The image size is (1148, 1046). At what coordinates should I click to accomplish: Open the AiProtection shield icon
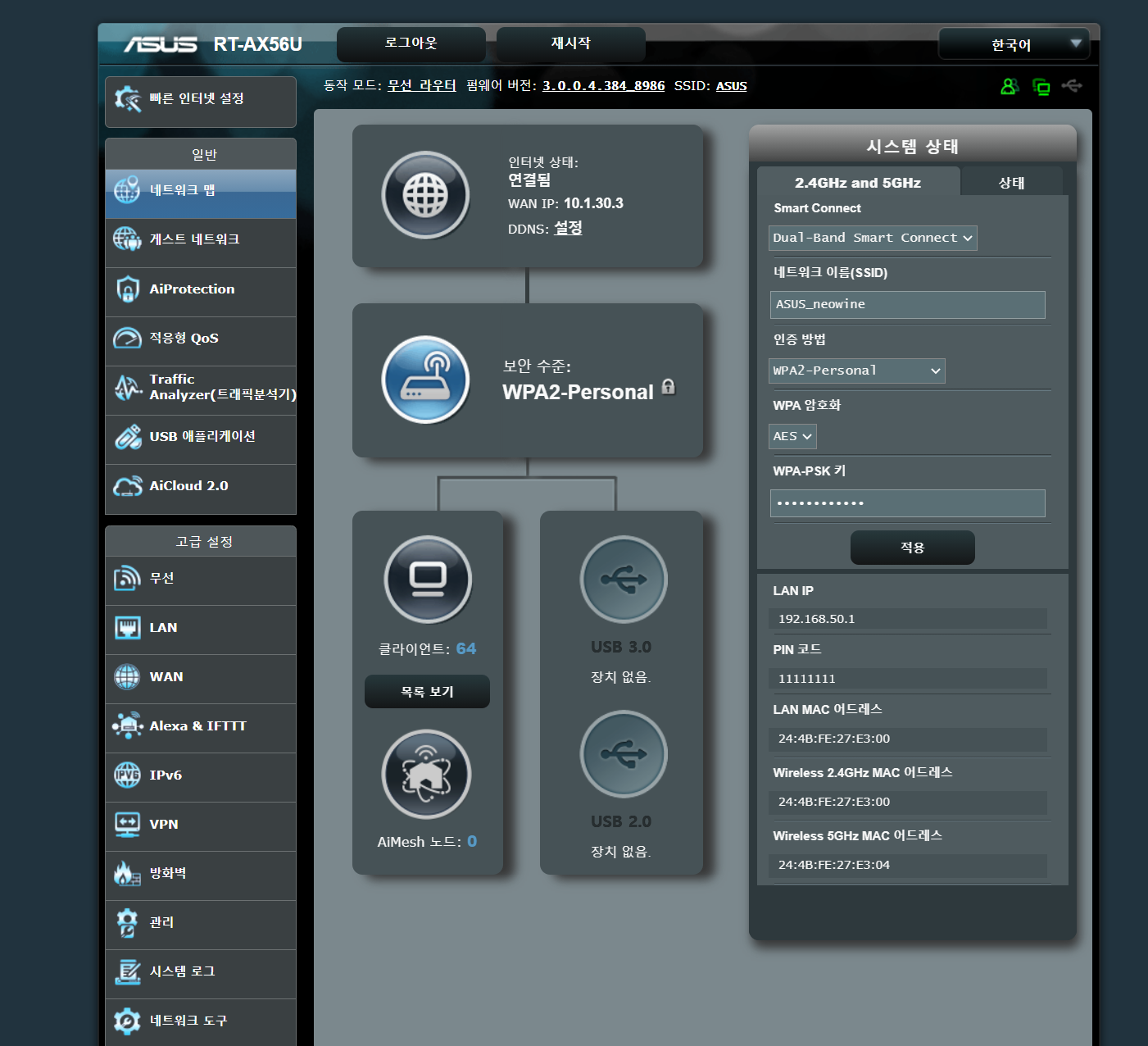(127, 289)
